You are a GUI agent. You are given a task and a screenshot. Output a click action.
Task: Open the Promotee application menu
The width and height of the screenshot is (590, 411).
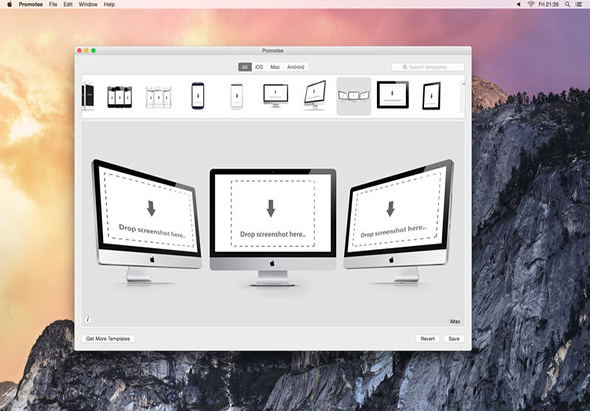(x=31, y=5)
